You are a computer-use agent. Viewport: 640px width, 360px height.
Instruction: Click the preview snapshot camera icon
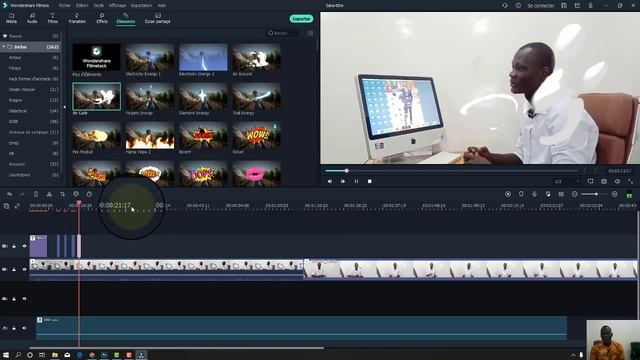[x=604, y=181]
